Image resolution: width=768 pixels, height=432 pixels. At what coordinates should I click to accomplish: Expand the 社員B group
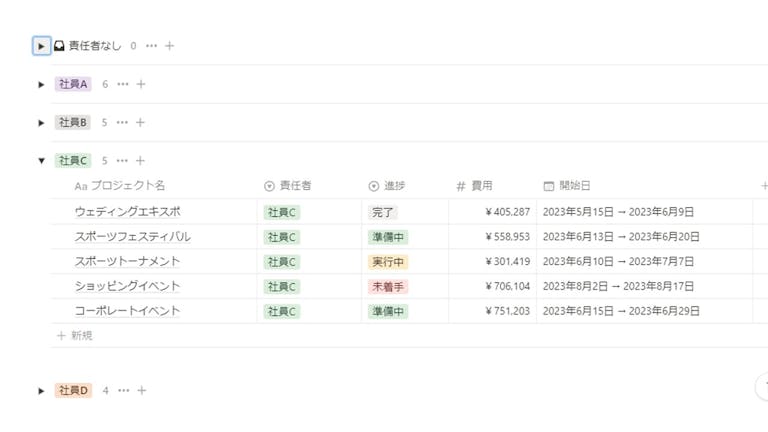41,123
